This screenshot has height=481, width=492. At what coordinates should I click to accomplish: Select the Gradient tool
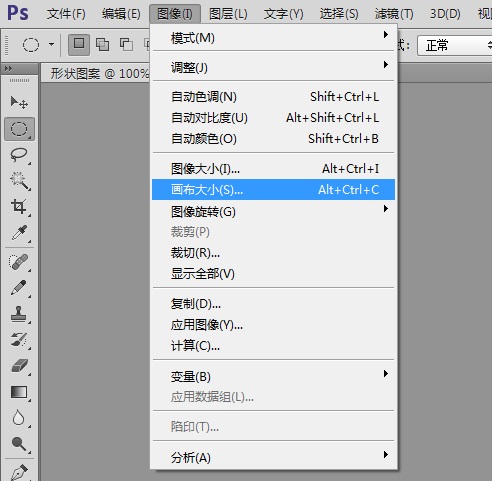click(x=19, y=392)
